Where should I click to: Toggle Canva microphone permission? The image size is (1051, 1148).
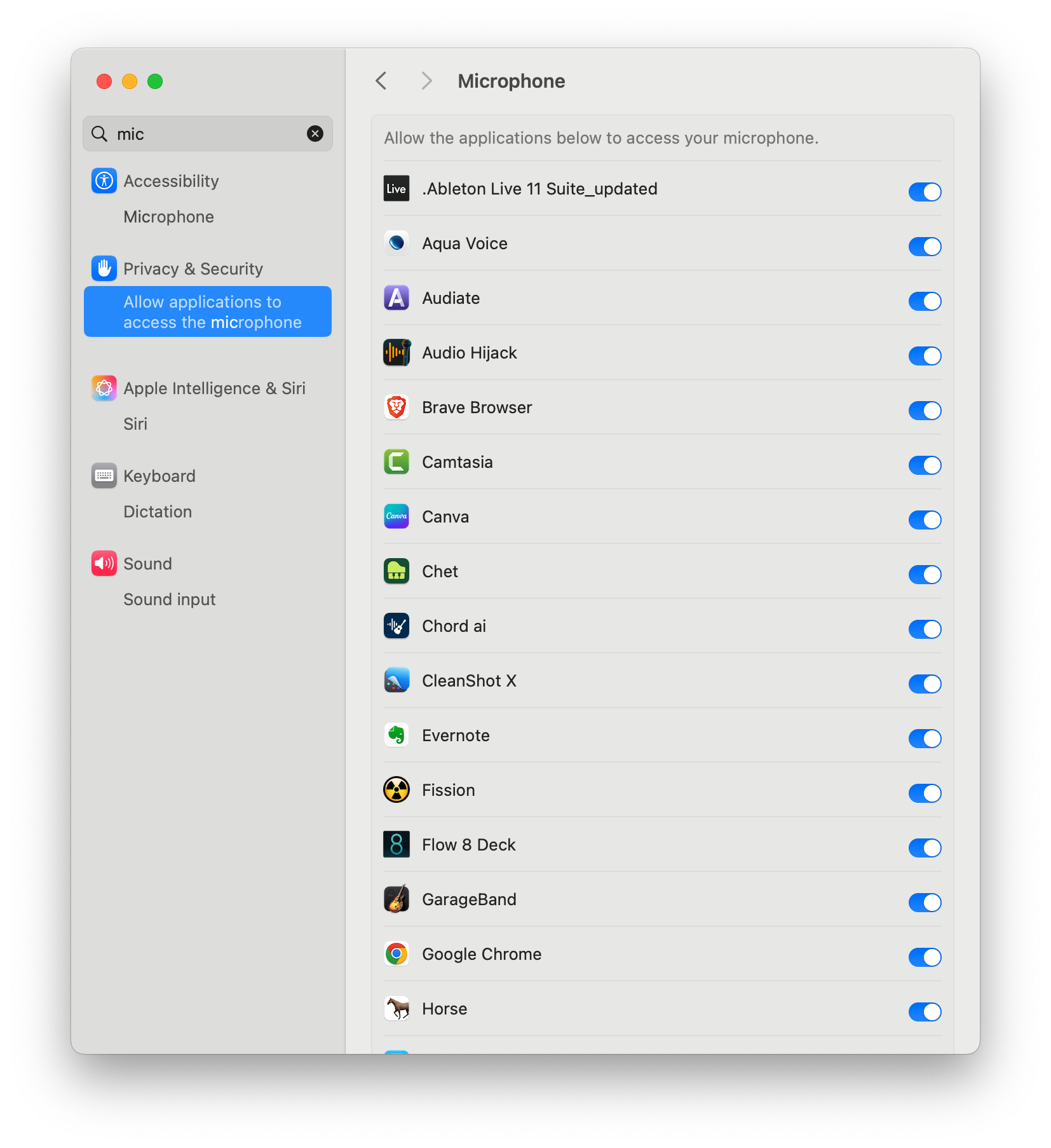925,520
